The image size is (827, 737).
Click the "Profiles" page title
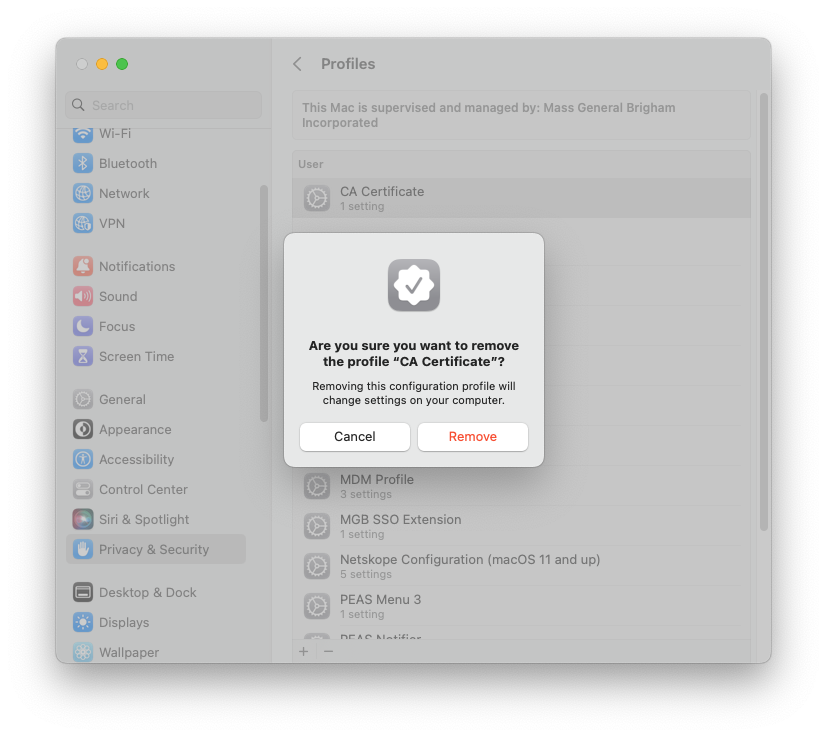tap(348, 64)
